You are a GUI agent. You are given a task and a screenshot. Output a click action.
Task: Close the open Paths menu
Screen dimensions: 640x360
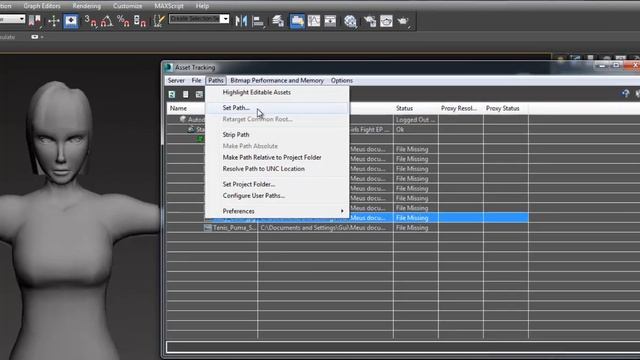(216, 80)
